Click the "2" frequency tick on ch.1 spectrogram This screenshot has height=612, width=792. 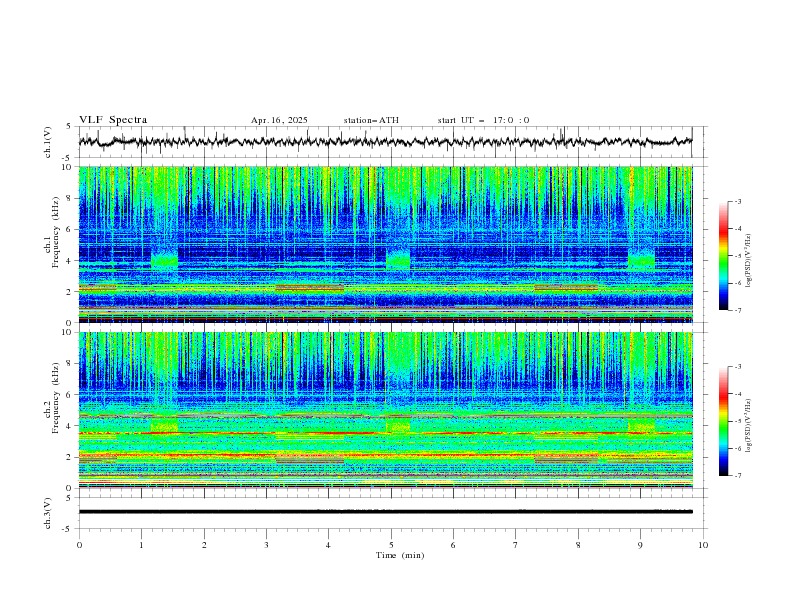click(x=69, y=292)
